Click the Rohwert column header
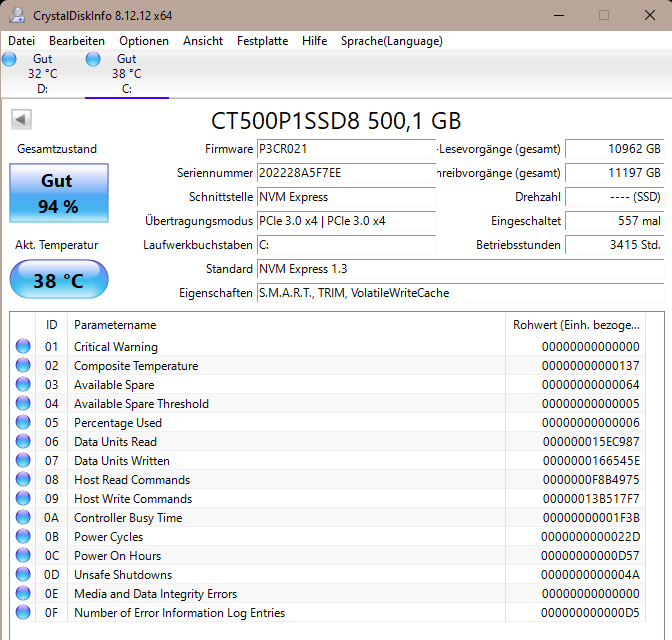This screenshot has width=672, height=640. (x=576, y=325)
